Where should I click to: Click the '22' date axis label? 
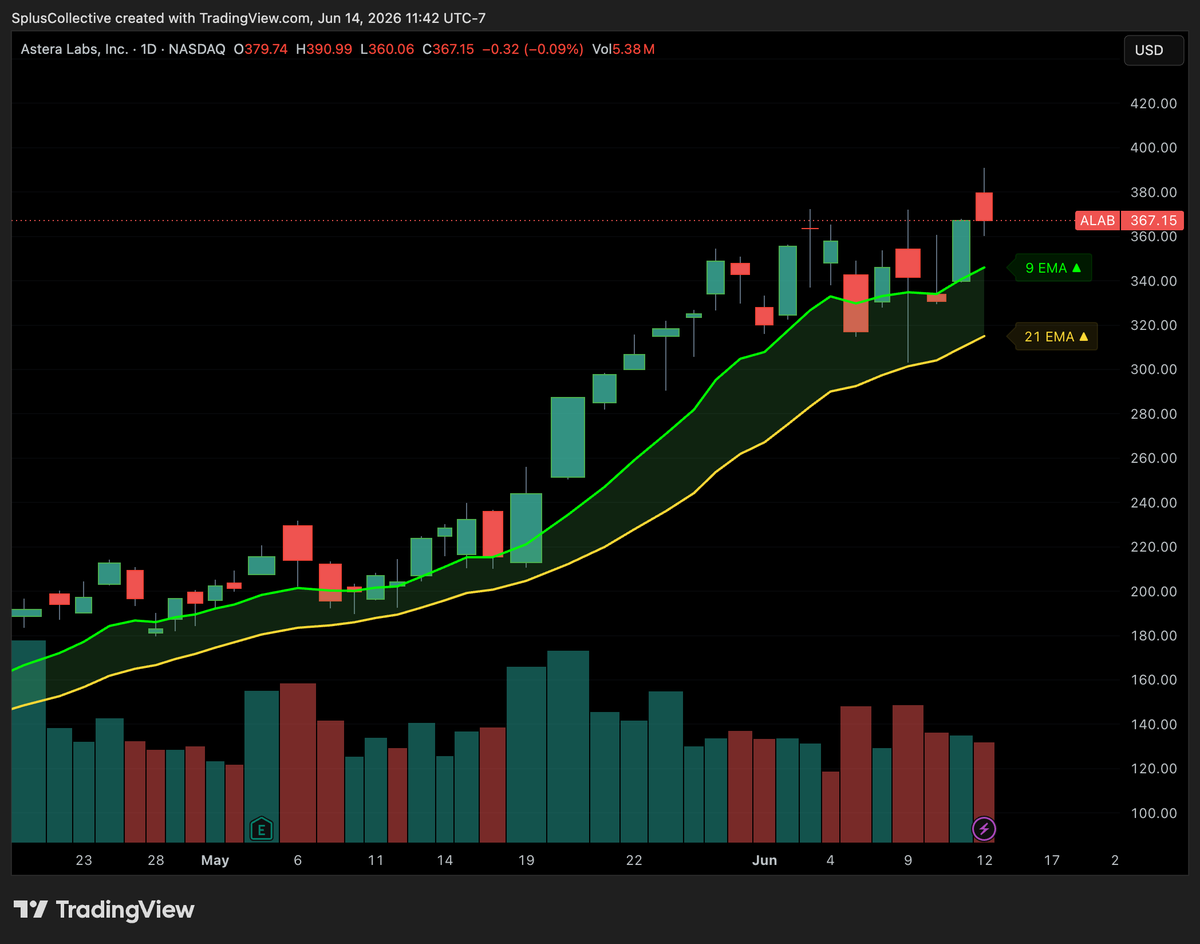633,860
